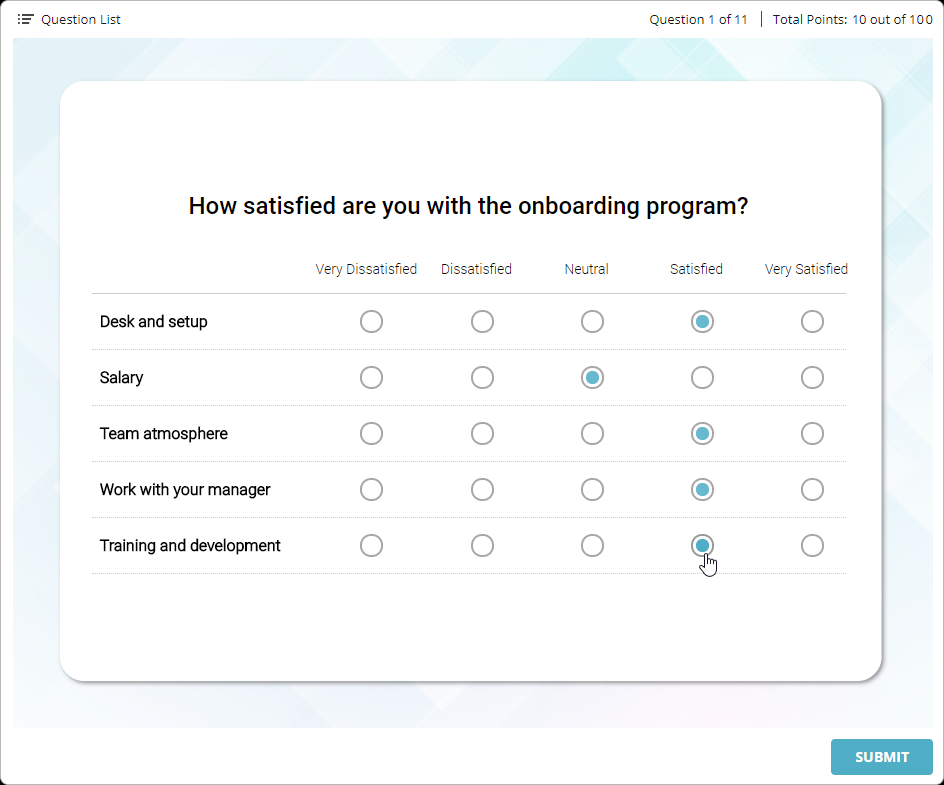Set Work with your manager to Dissatisfied
This screenshot has width=944, height=785.
[482, 489]
